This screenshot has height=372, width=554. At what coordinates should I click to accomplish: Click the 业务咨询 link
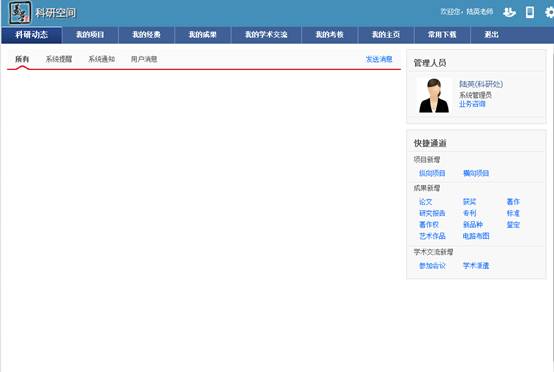[472, 104]
